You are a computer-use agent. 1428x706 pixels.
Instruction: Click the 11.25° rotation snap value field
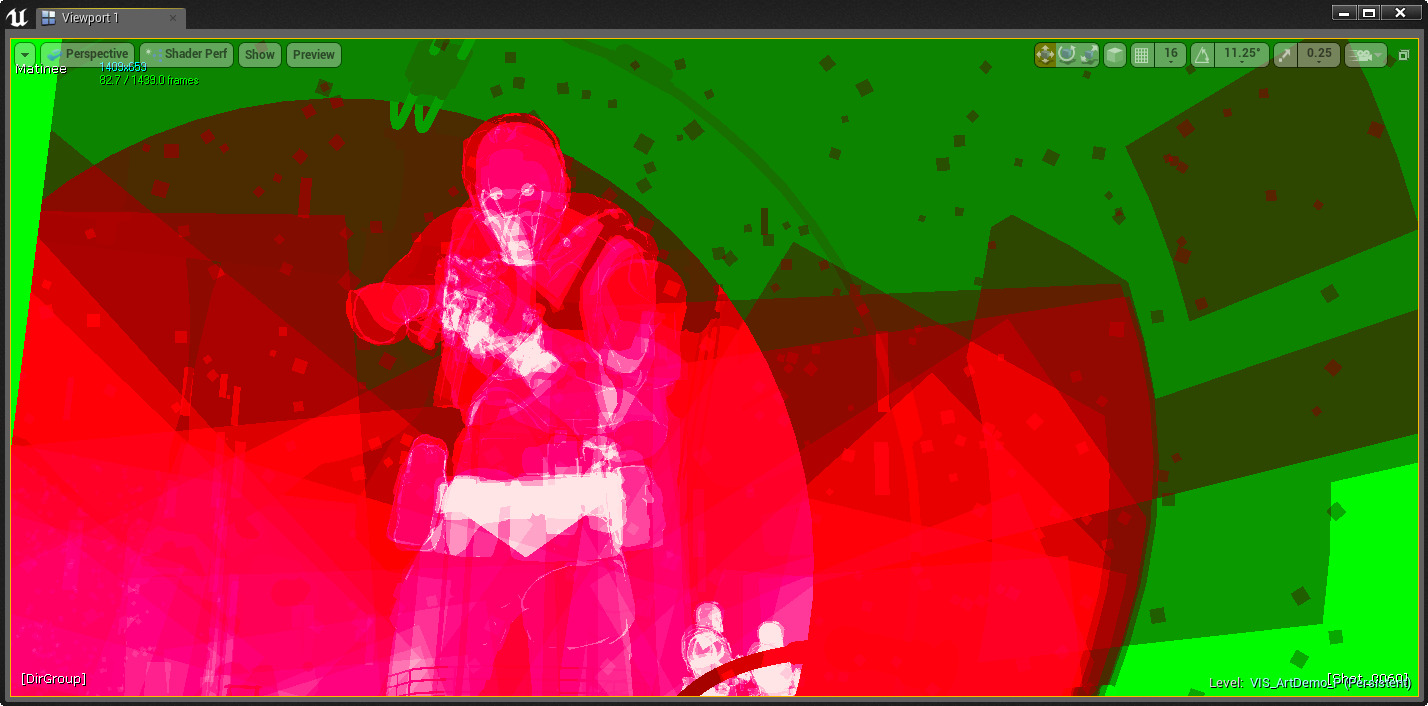click(1241, 54)
